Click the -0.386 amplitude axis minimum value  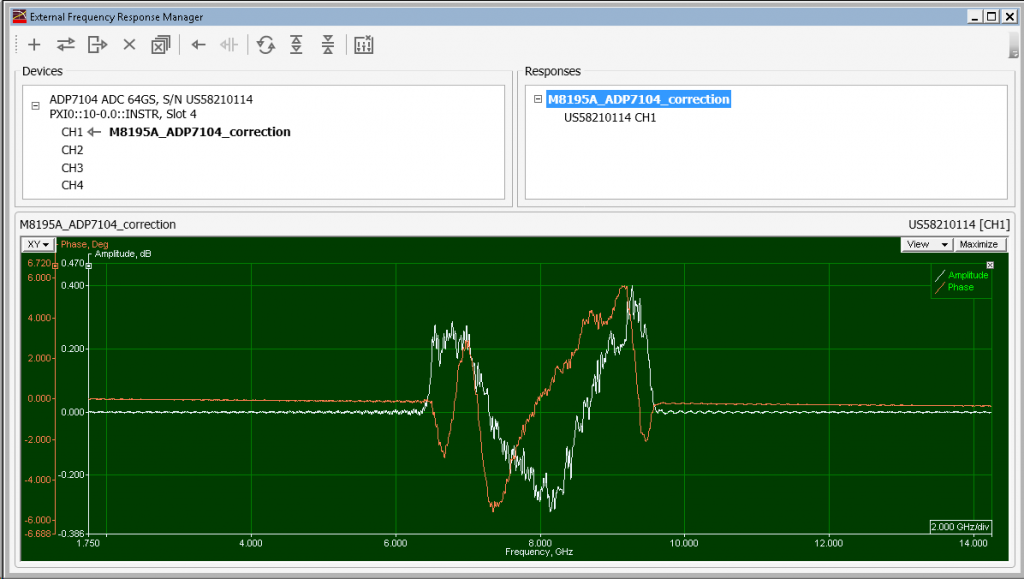72,533
